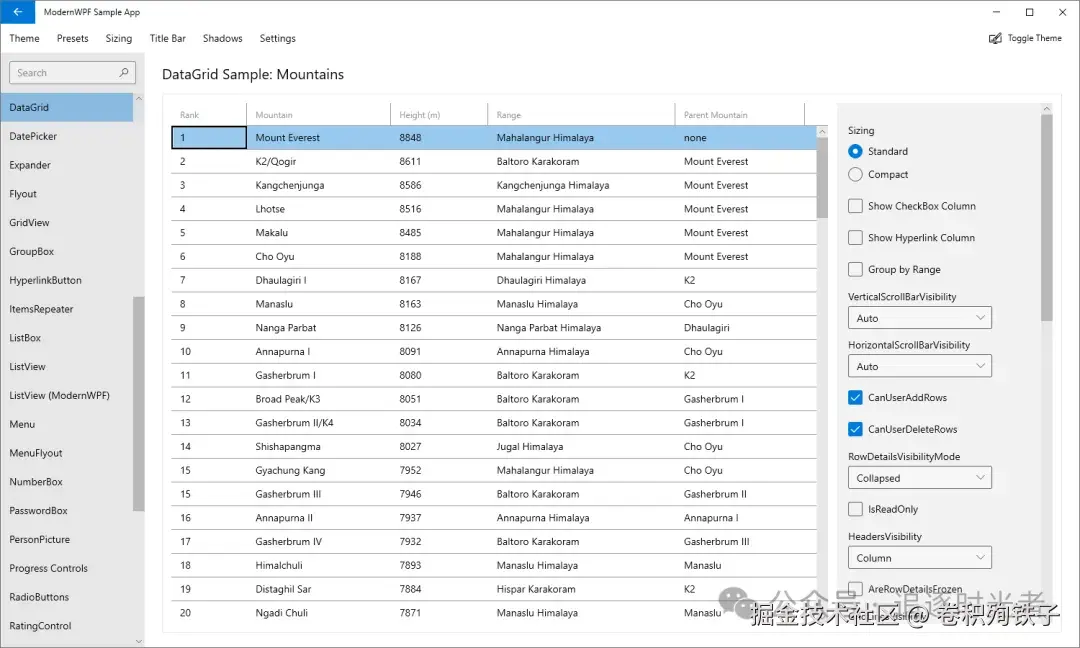Uncheck the CanUserDeleteRows checkbox
This screenshot has height=648, width=1080.
click(x=855, y=429)
